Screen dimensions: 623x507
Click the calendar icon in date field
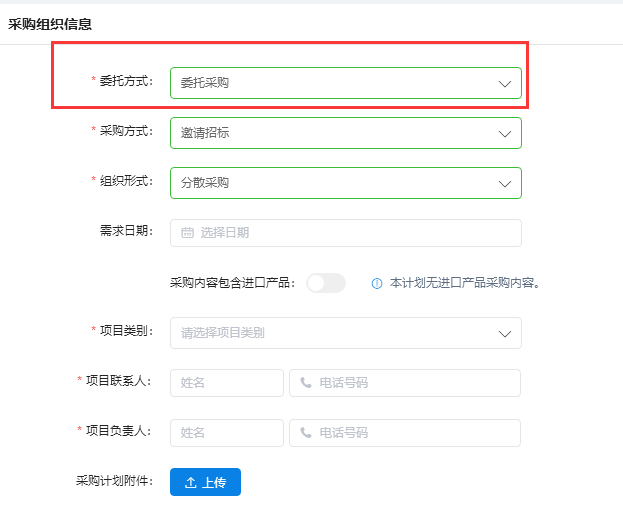(x=187, y=233)
